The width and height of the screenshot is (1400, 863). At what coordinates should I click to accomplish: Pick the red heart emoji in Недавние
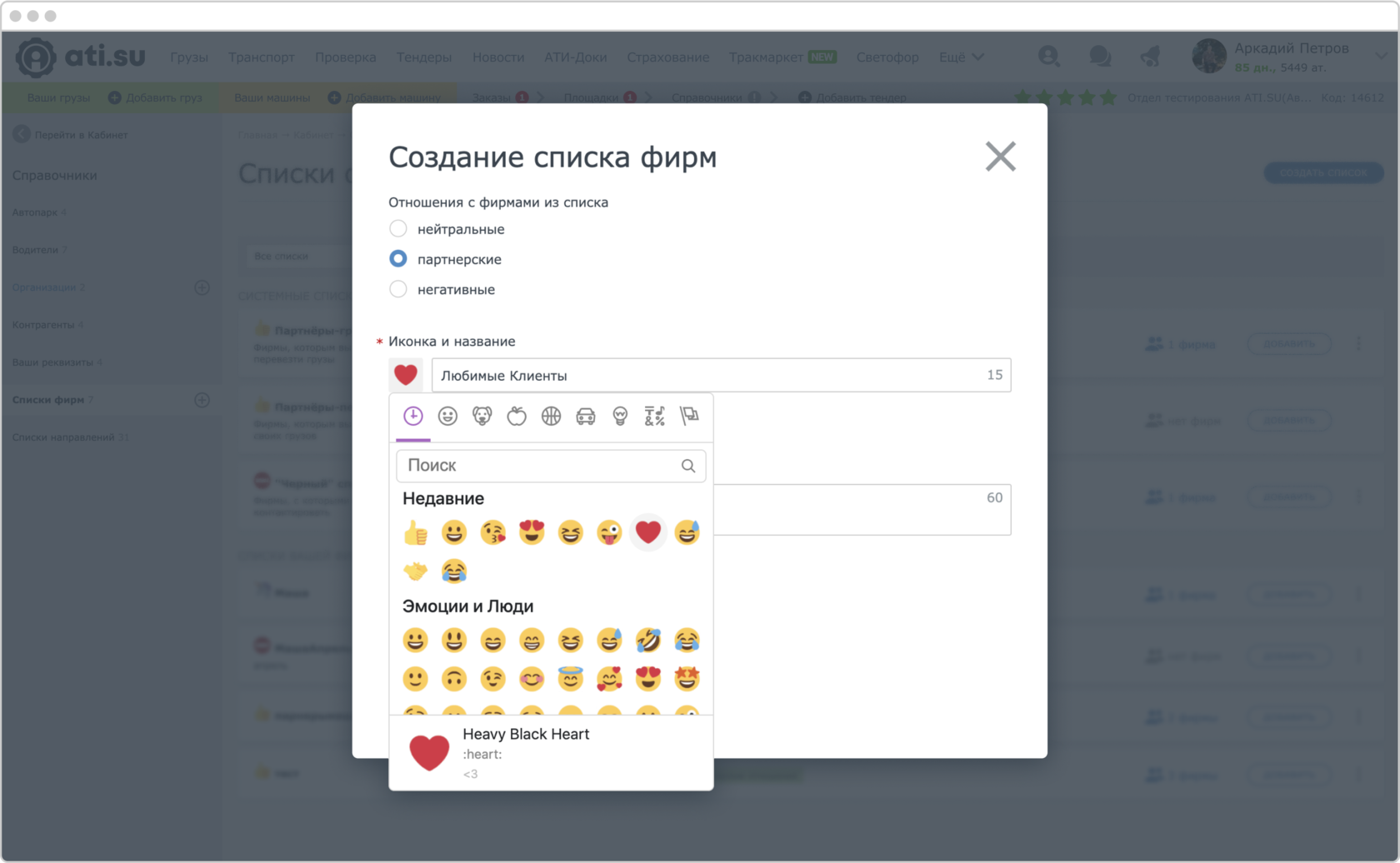[x=648, y=532]
